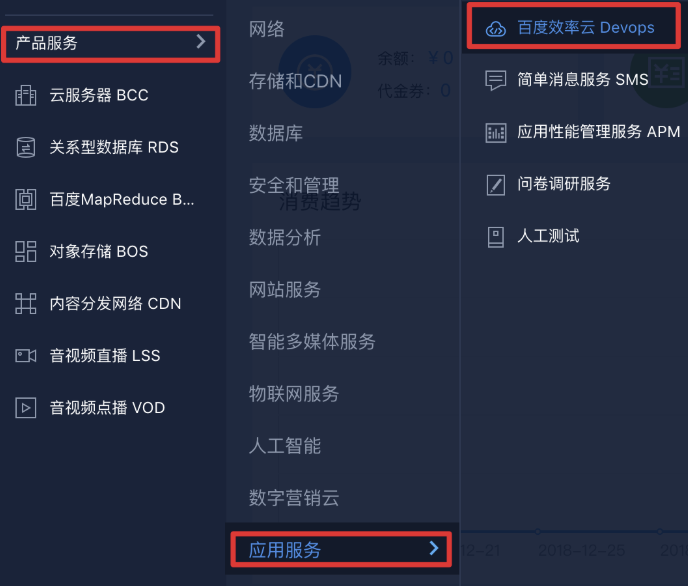Open LSS live streaming camera icon
This screenshot has height=586, width=688.
point(25,356)
